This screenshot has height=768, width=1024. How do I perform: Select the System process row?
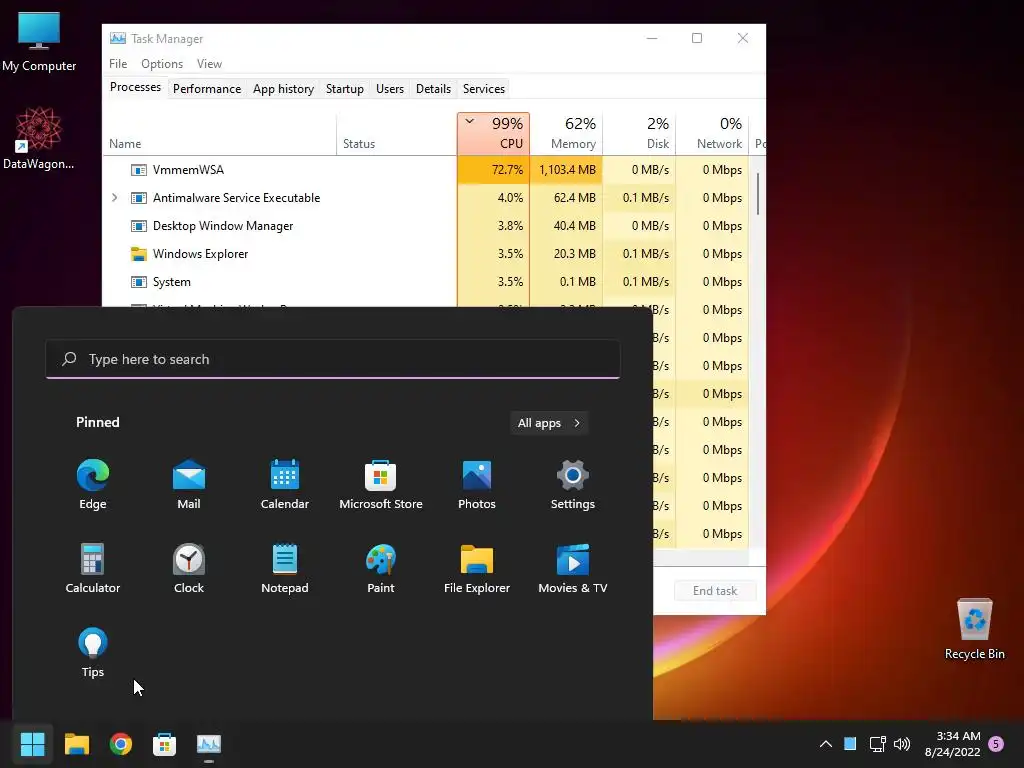click(x=426, y=282)
